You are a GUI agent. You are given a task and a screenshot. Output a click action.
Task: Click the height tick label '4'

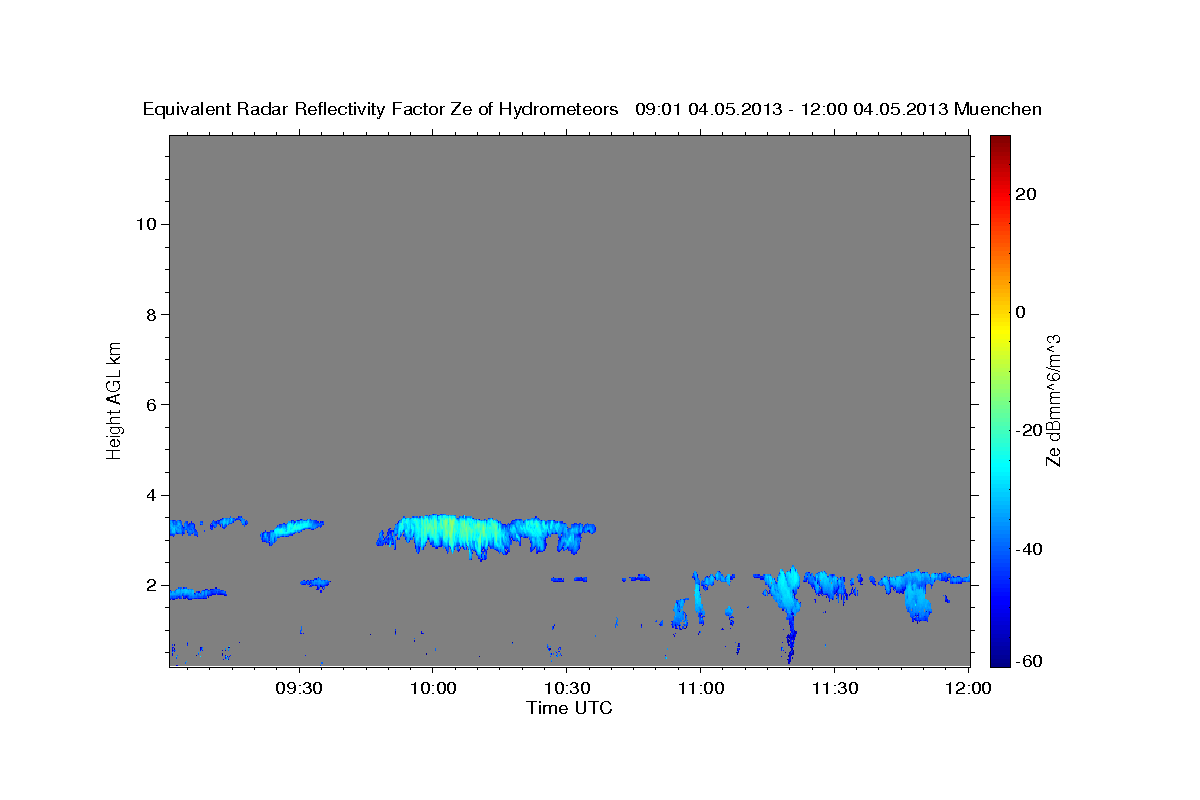coord(151,494)
